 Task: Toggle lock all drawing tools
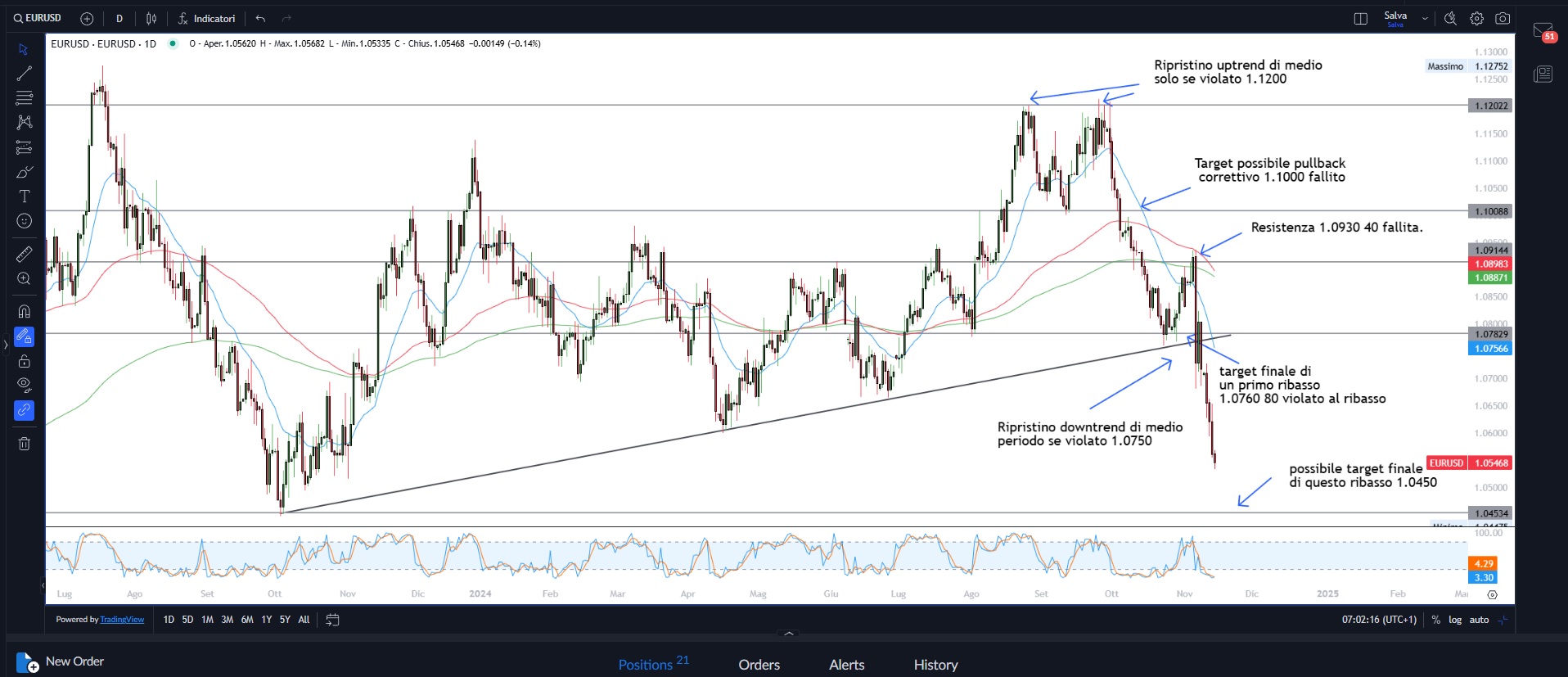24,361
